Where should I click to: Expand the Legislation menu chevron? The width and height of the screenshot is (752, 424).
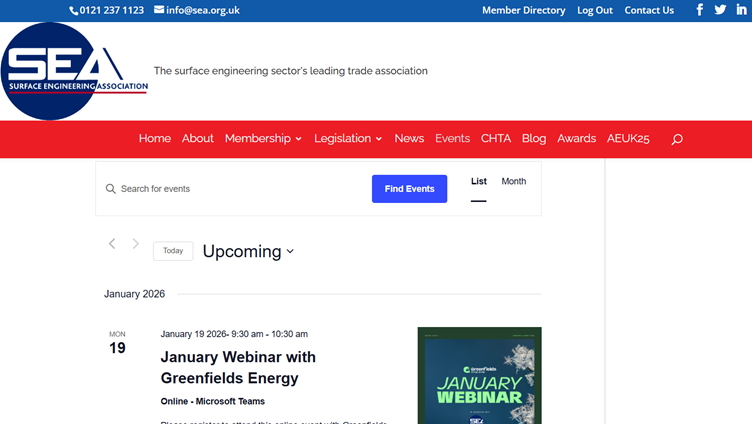click(379, 139)
